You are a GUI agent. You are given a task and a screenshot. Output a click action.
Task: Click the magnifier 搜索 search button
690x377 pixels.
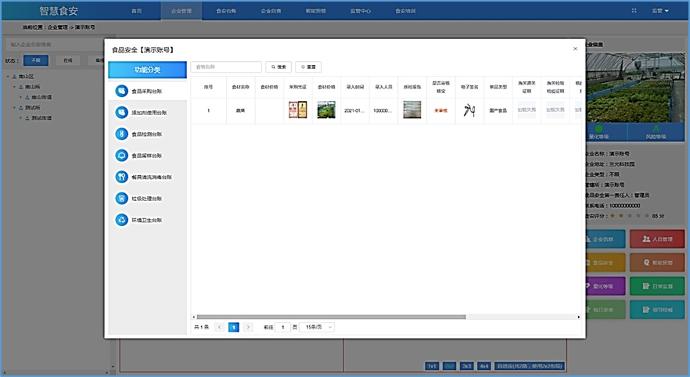click(279, 67)
